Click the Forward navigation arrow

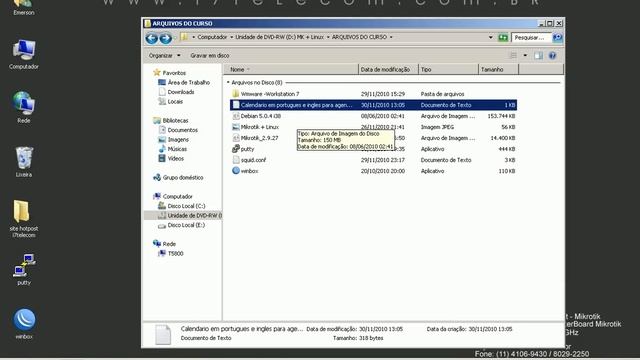165,38
